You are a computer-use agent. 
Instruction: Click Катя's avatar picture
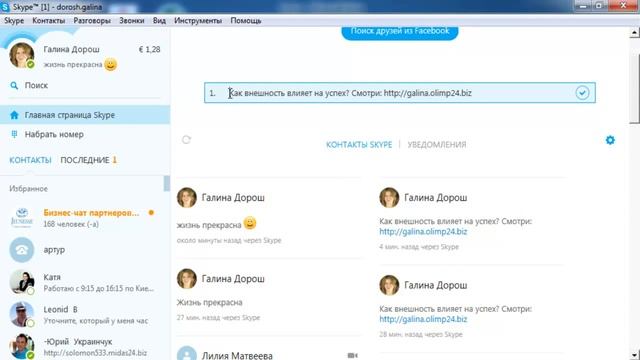(22, 282)
